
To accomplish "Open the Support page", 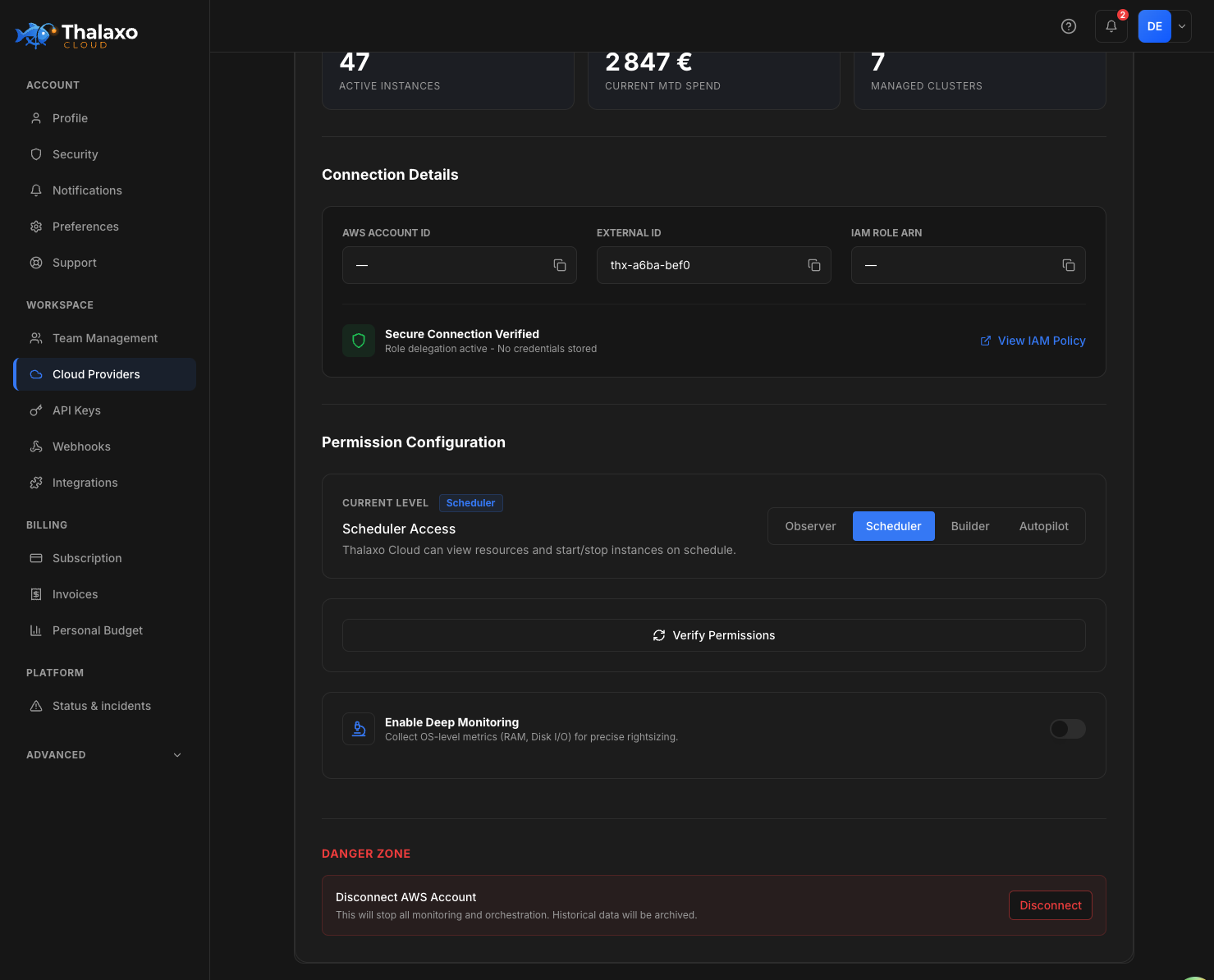I will (x=104, y=263).
